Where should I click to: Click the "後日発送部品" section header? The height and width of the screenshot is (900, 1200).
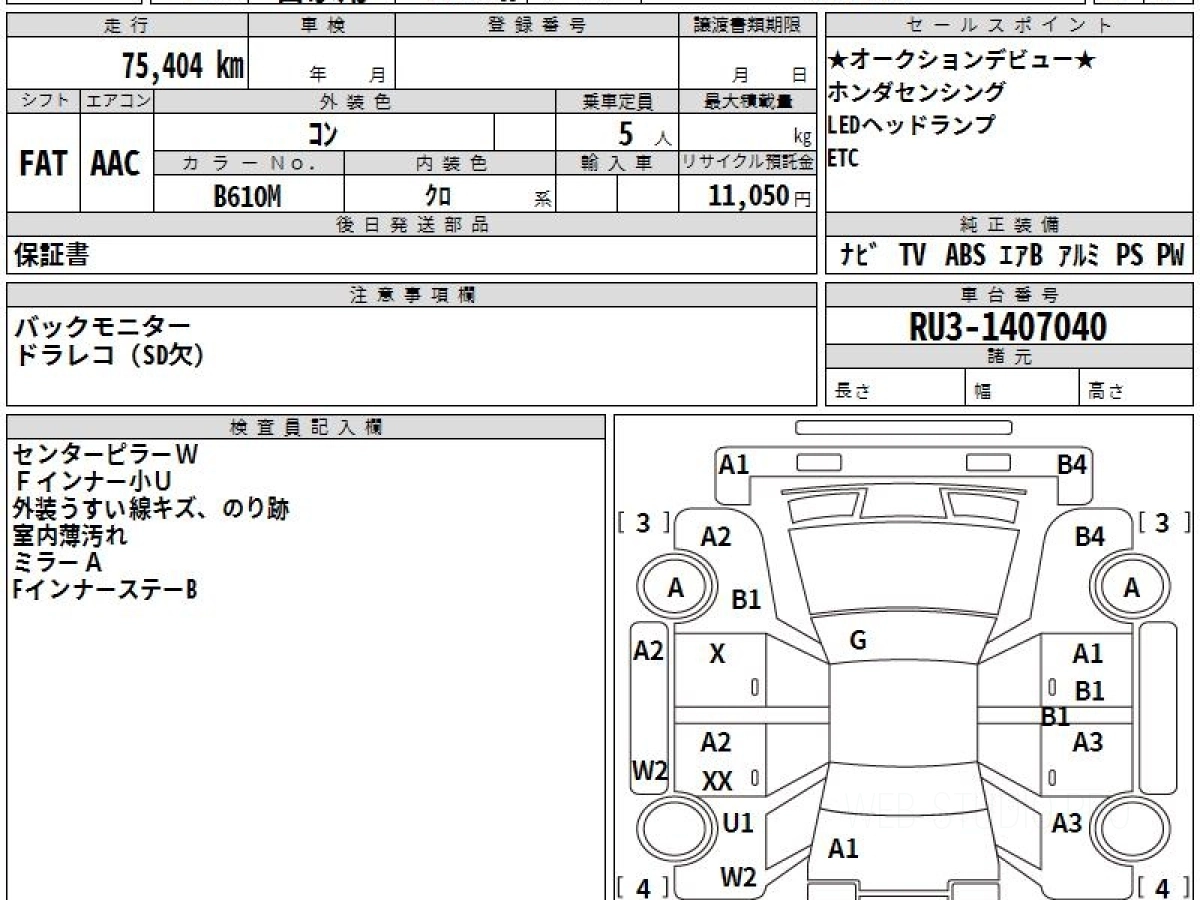(x=411, y=225)
